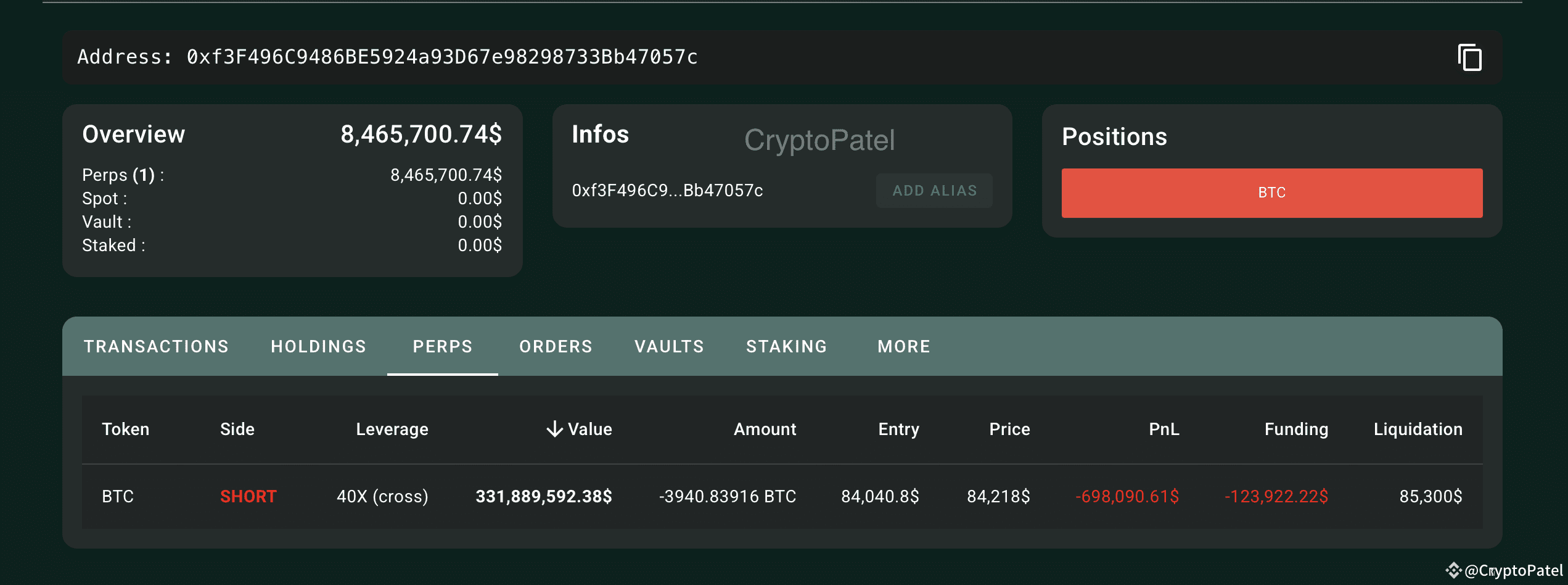This screenshot has width=1568, height=585.
Task: Click the truncated address 0xf3F496C9...Bb47057c
Action: [667, 191]
